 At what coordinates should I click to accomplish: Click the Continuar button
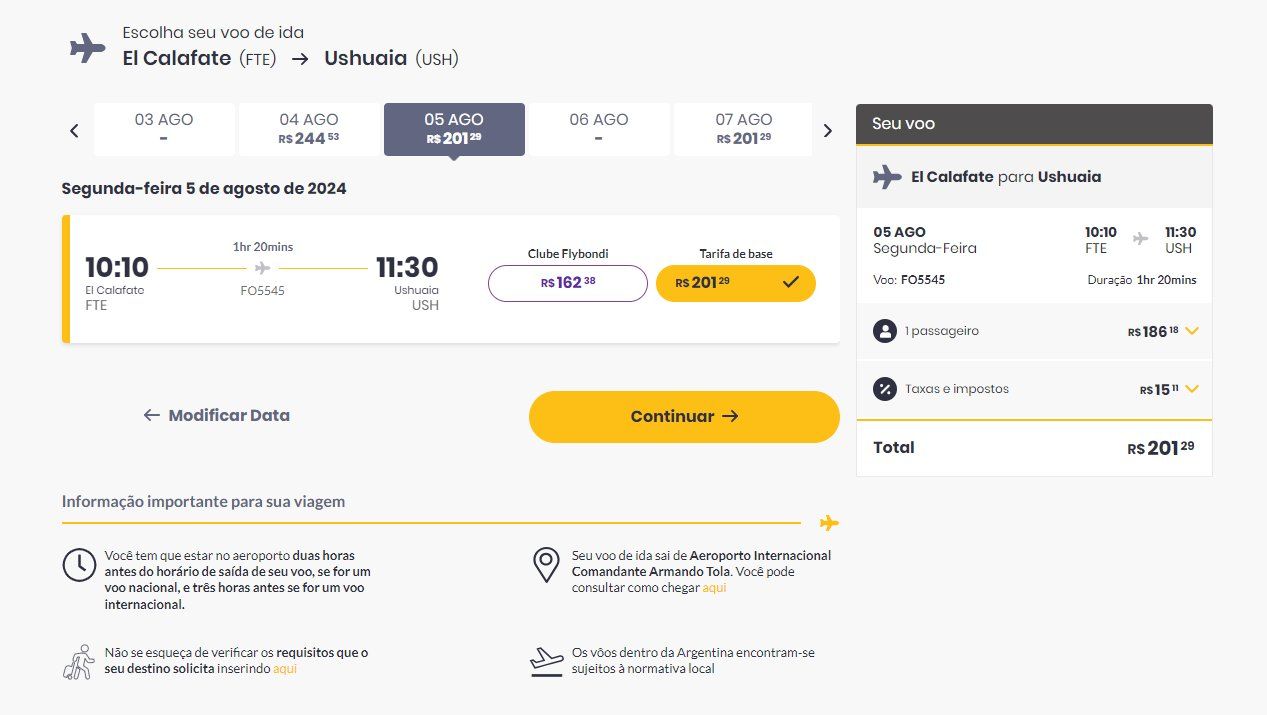[x=684, y=416]
